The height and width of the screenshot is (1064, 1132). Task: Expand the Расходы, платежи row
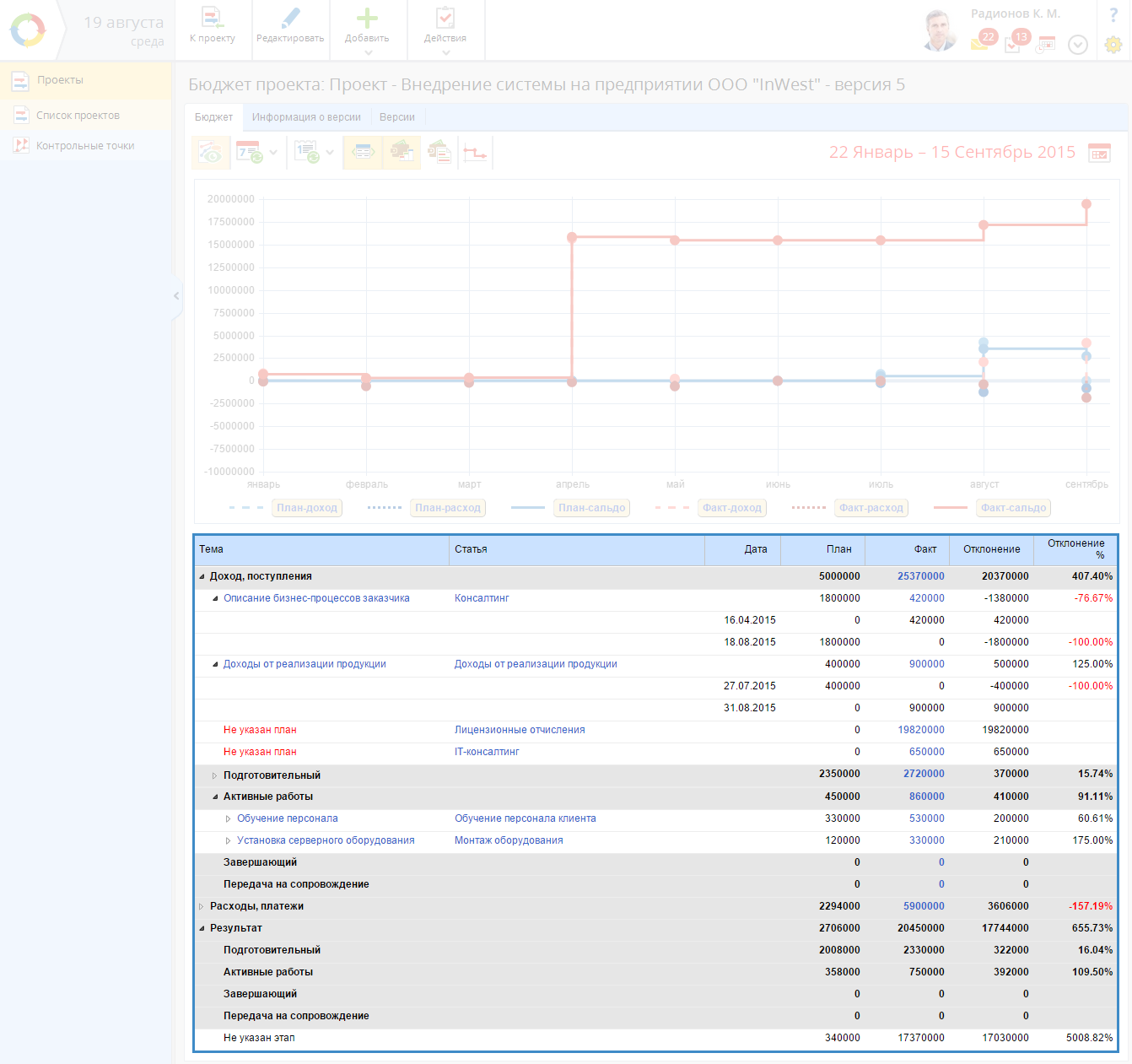(202, 907)
